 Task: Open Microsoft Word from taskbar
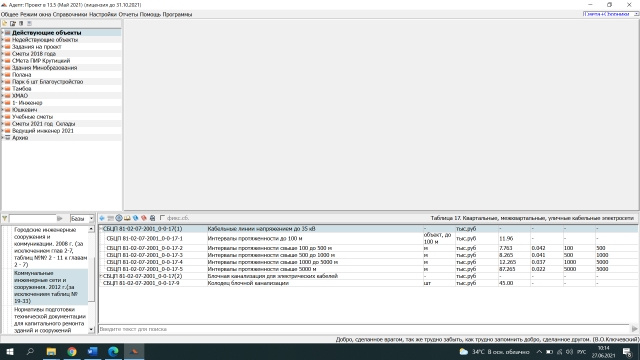click(93, 351)
